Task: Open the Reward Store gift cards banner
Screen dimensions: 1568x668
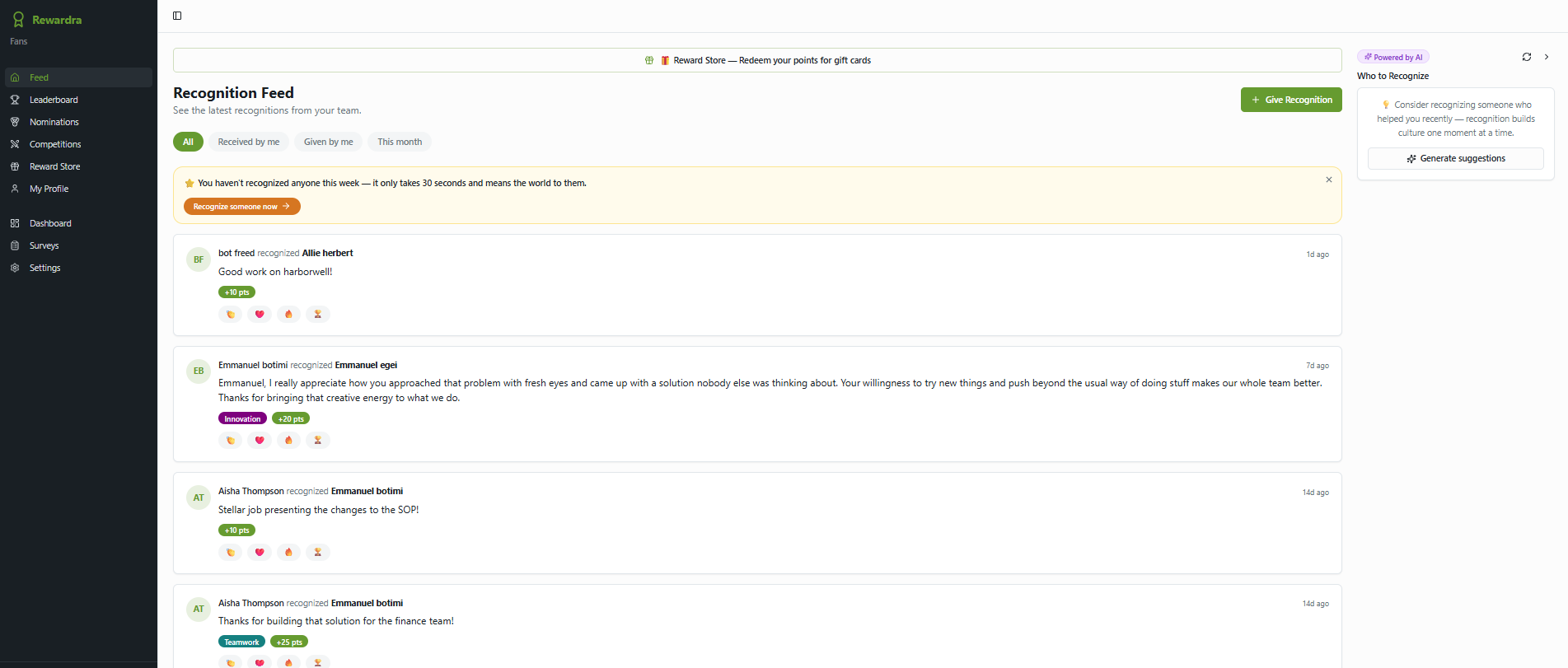Action: click(757, 60)
